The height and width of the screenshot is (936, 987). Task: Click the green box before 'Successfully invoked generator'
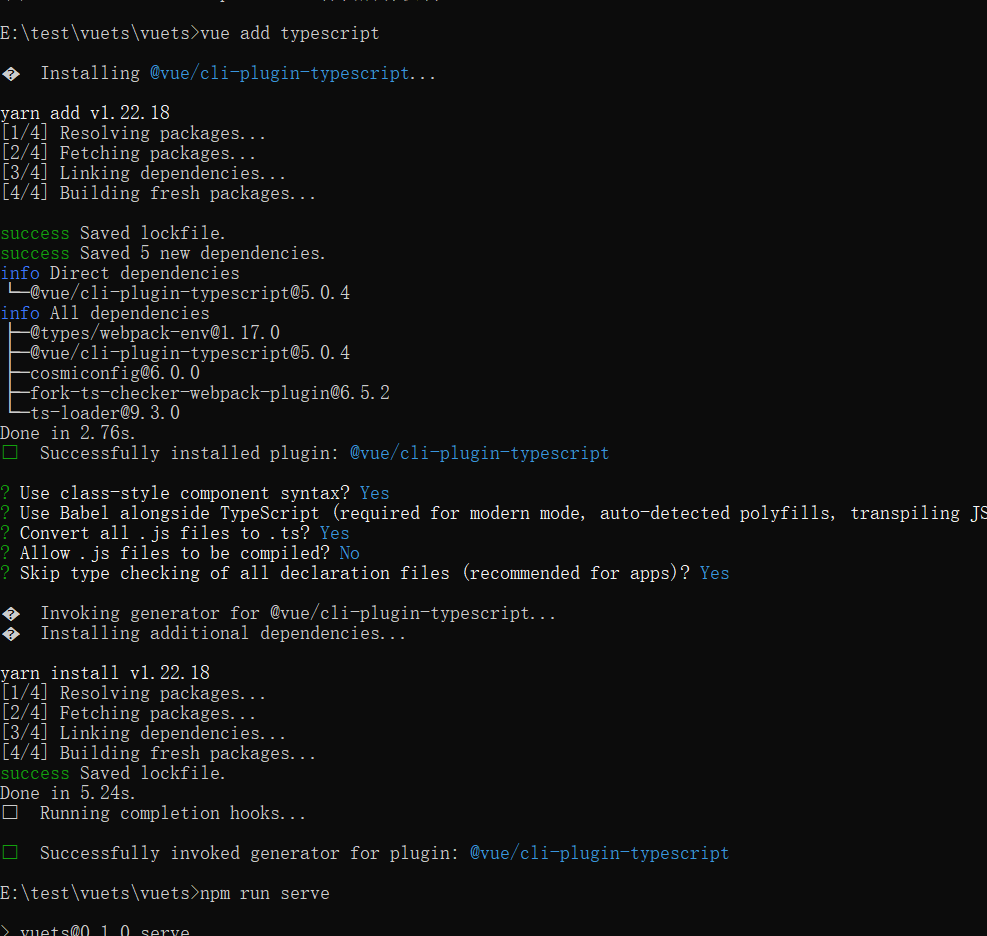(x=10, y=852)
